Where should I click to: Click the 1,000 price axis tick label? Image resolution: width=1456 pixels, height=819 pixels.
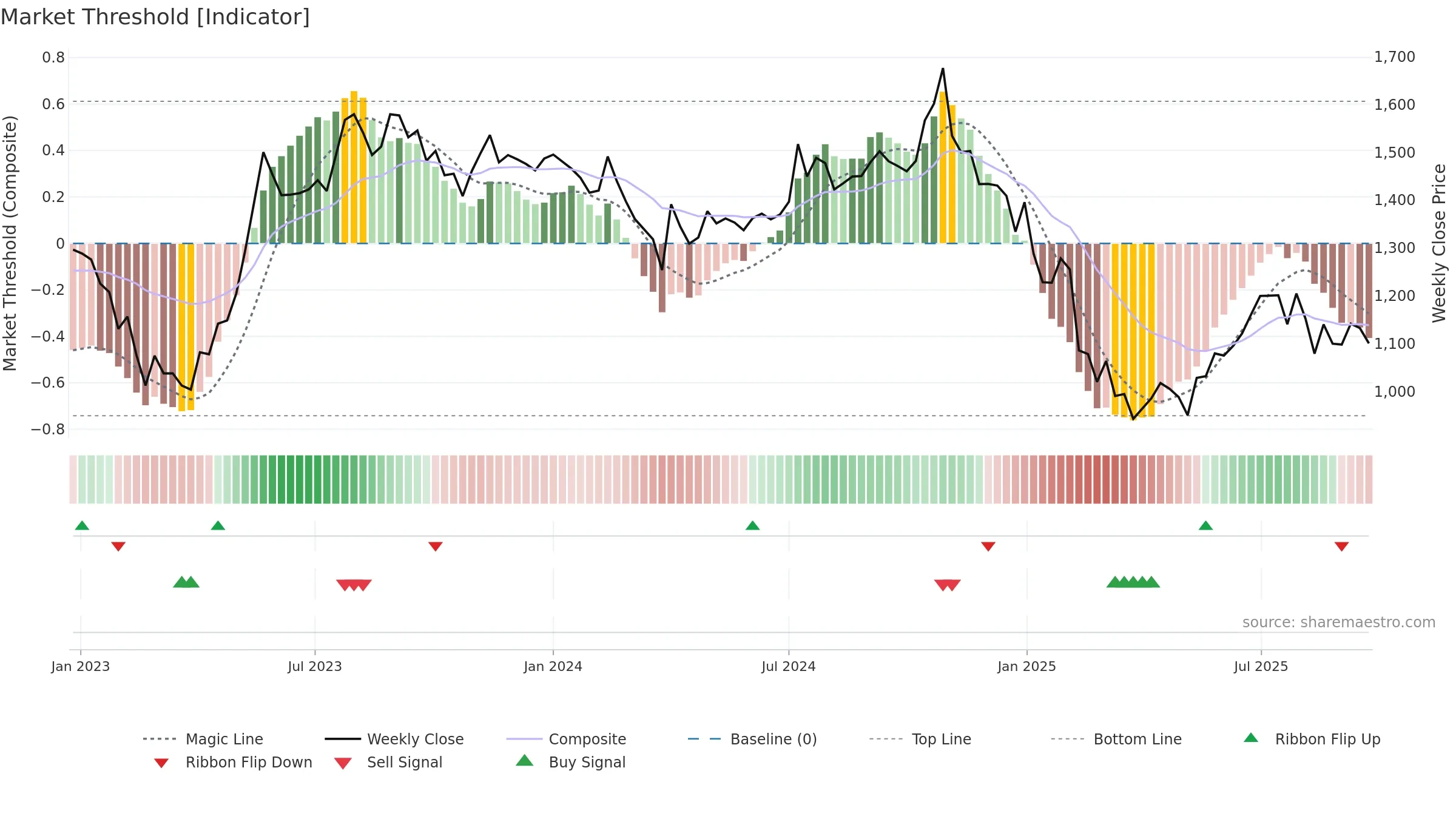coord(1395,392)
